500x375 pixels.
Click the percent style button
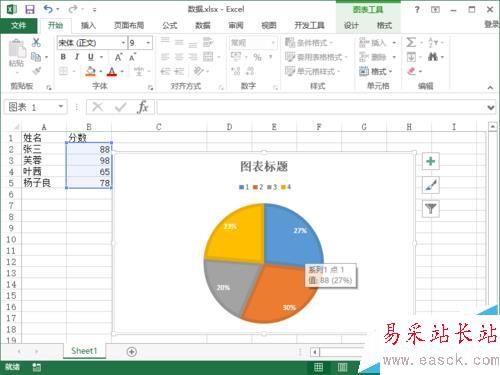coord(257,57)
